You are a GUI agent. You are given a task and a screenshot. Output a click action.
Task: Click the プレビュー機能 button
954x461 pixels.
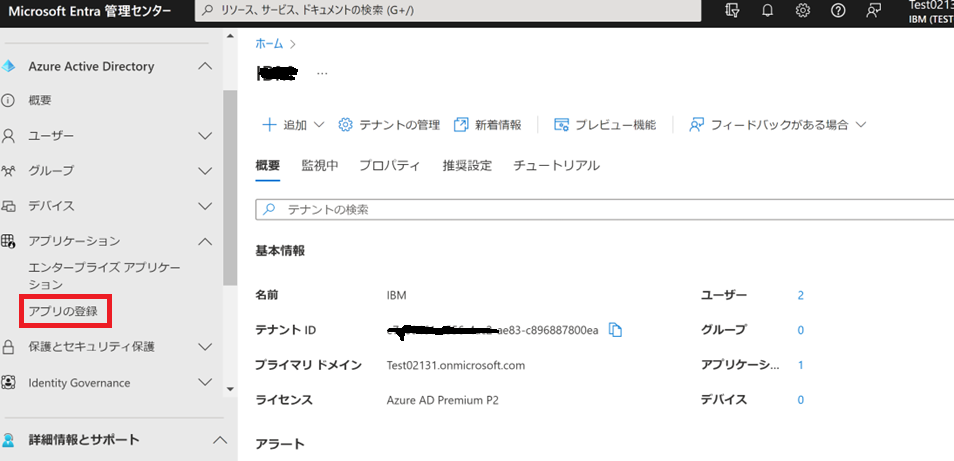coord(605,125)
